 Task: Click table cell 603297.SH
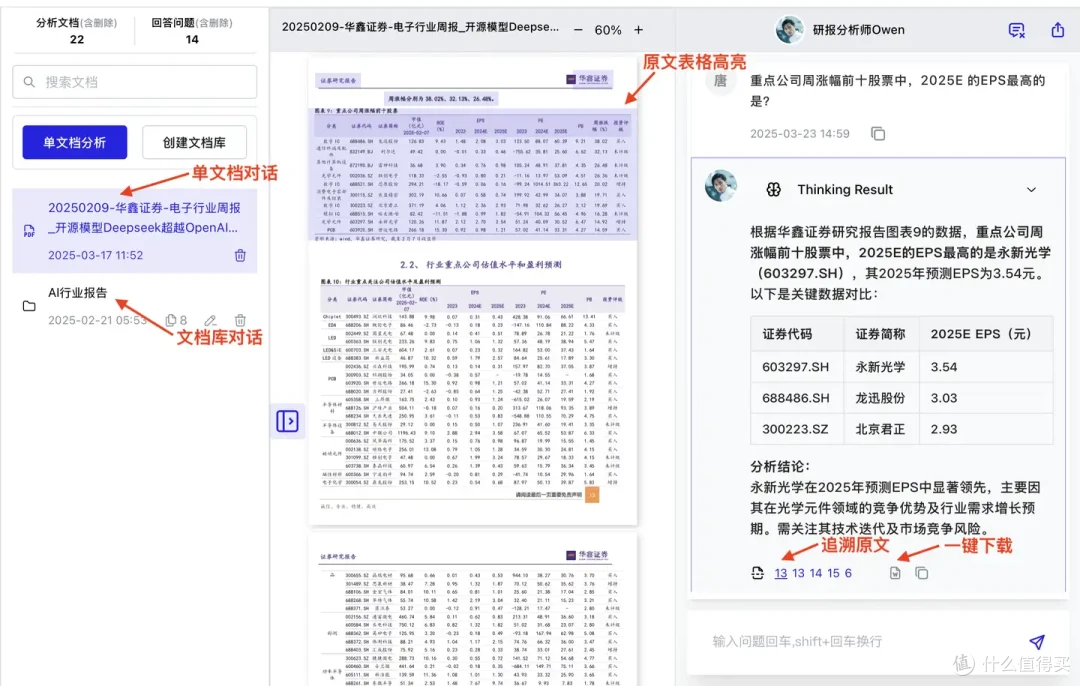click(x=796, y=367)
